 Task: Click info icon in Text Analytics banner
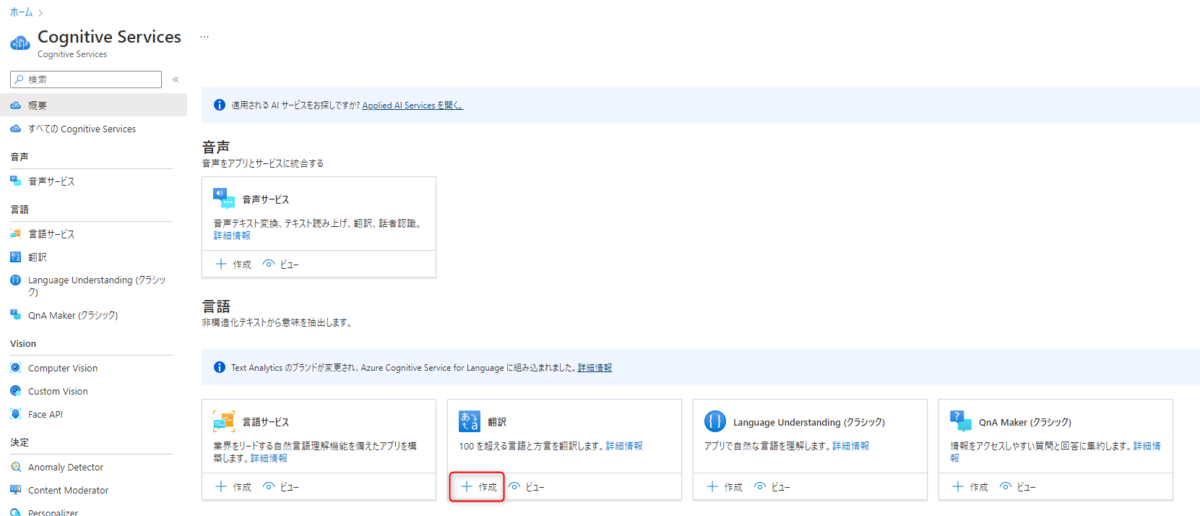coord(219,367)
